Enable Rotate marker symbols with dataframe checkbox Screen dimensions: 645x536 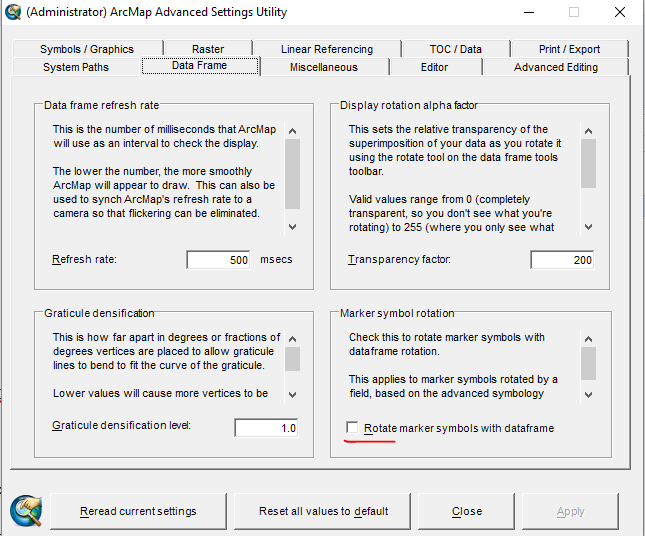[352, 428]
